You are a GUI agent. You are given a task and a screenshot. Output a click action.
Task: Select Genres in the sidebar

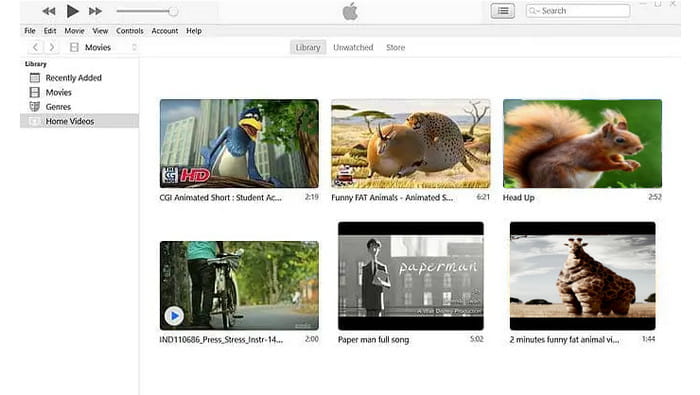coord(79,107)
